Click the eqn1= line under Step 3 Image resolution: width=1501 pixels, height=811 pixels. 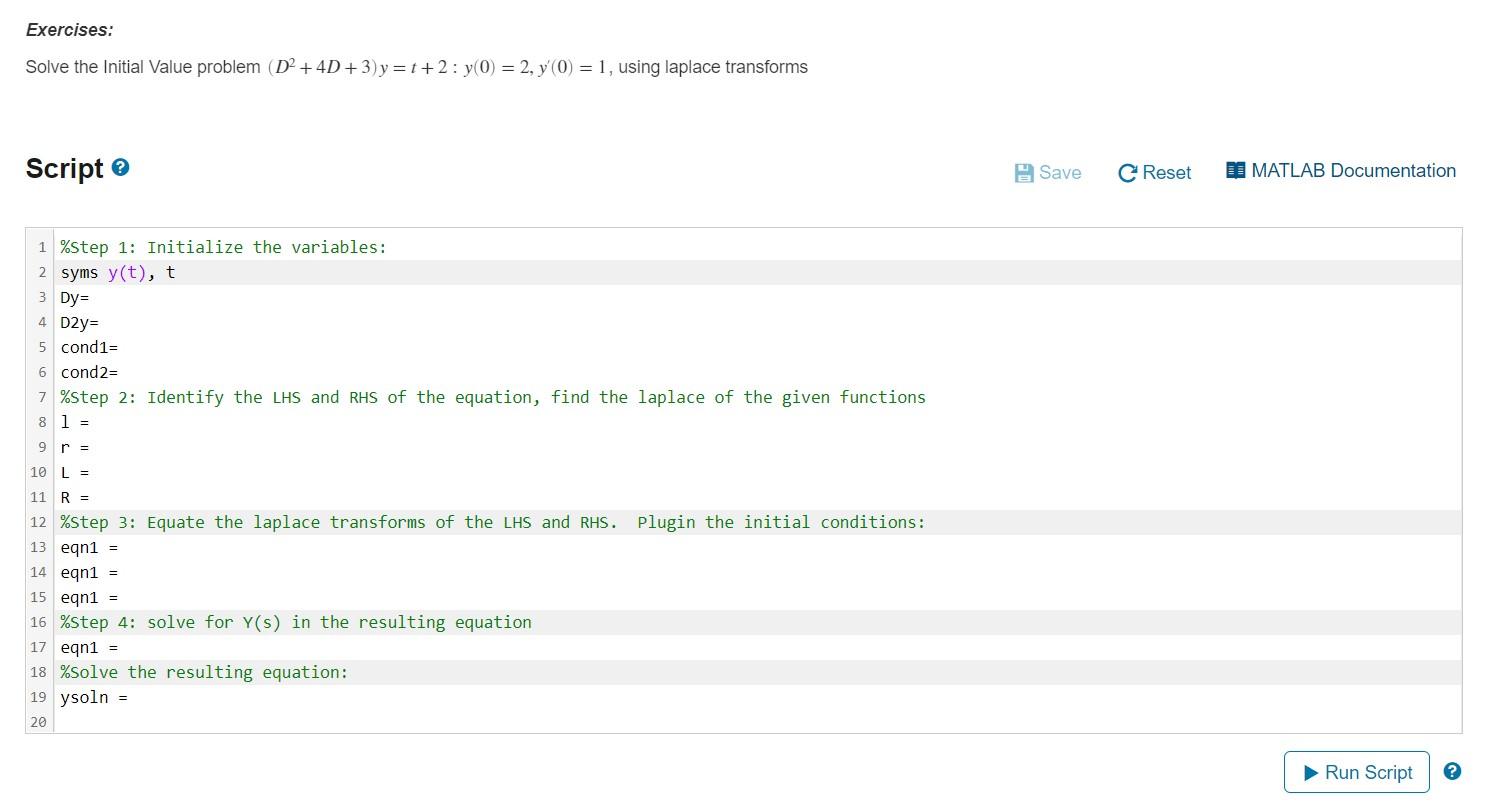[89, 547]
